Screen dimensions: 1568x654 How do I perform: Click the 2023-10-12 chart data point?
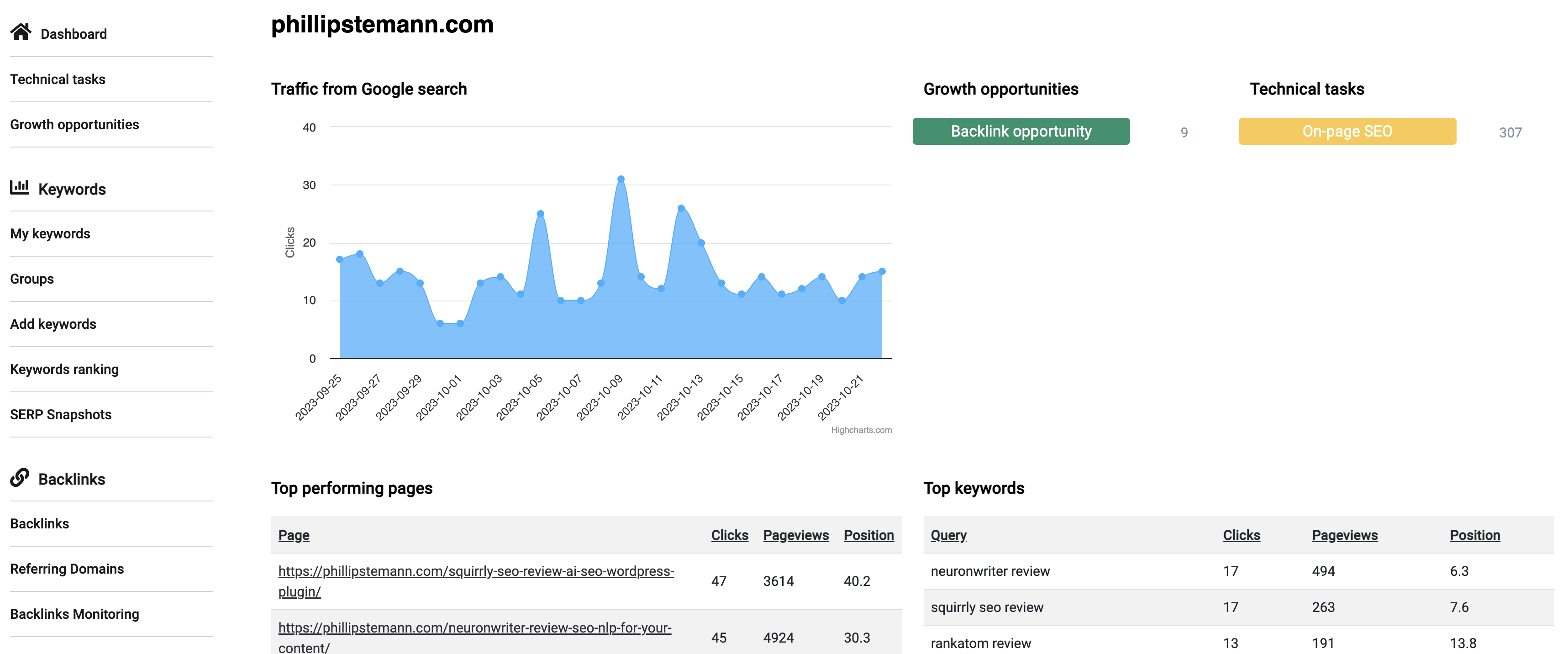click(680, 208)
